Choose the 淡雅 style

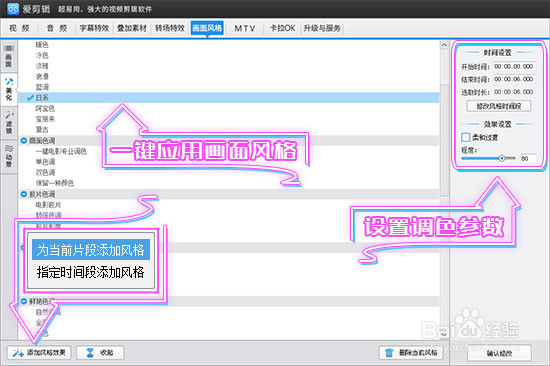point(42,66)
